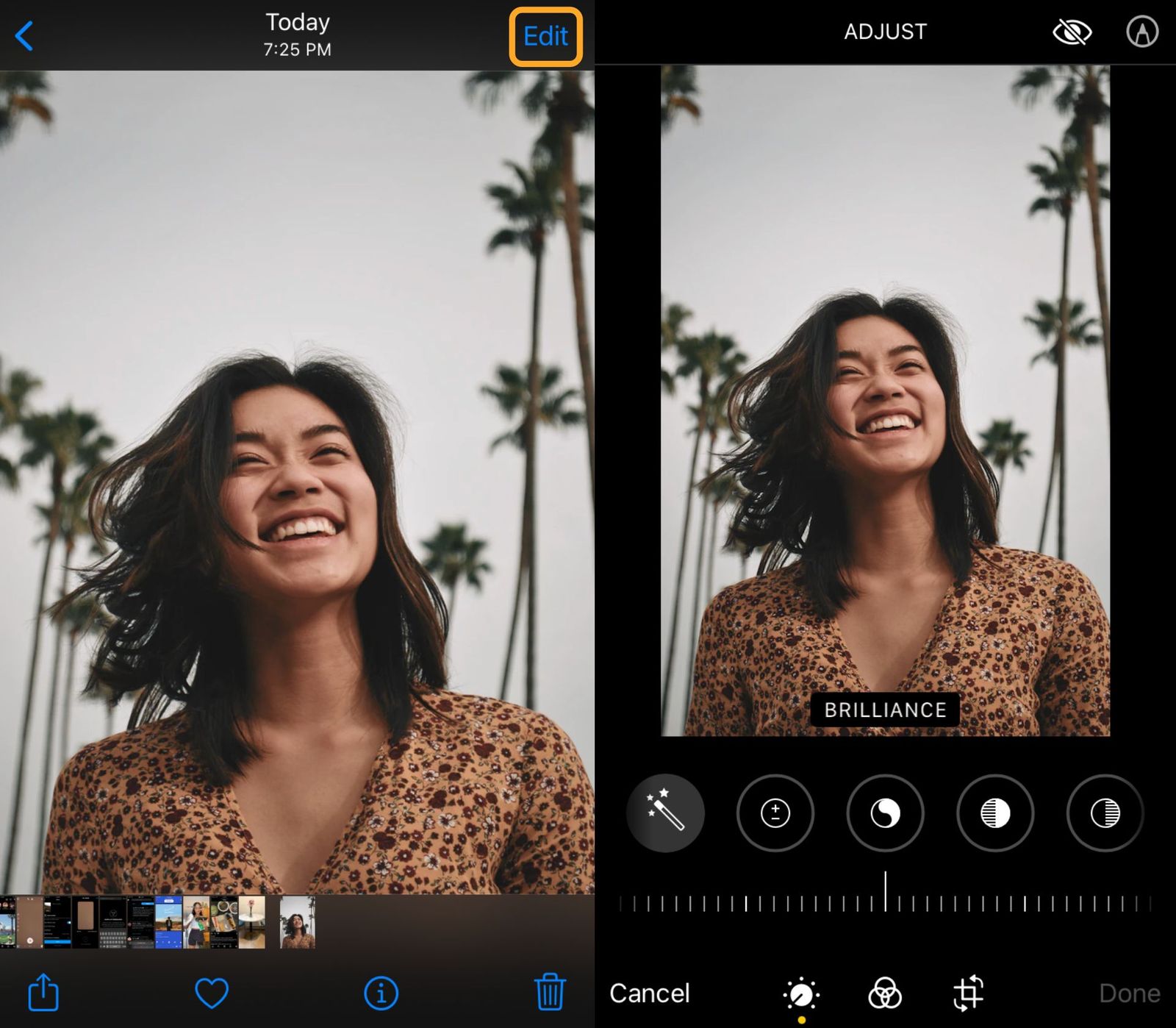The width and height of the screenshot is (1176, 1028).
Task: Open the Highlights adjustment
Action: pyautogui.click(x=994, y=813)
